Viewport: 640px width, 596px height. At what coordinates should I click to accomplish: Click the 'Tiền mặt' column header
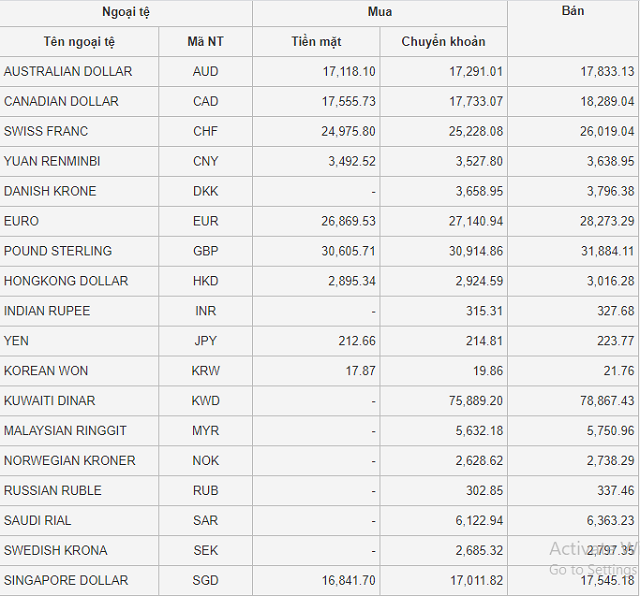[x=316, y=42]
